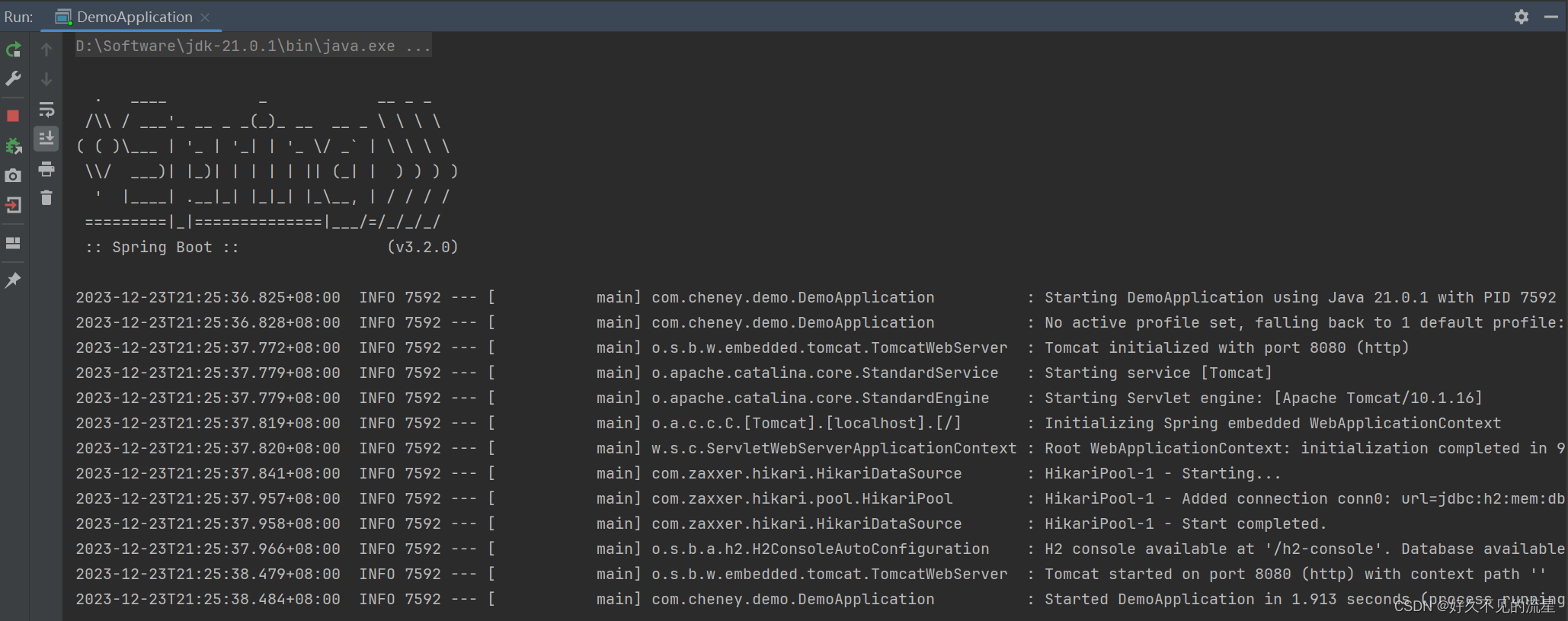Click the 'Starting DemoApplication using Java 21.0.1' line
The height and width of the screenshot is (621, 1568).
click(x=1301, y=297)
